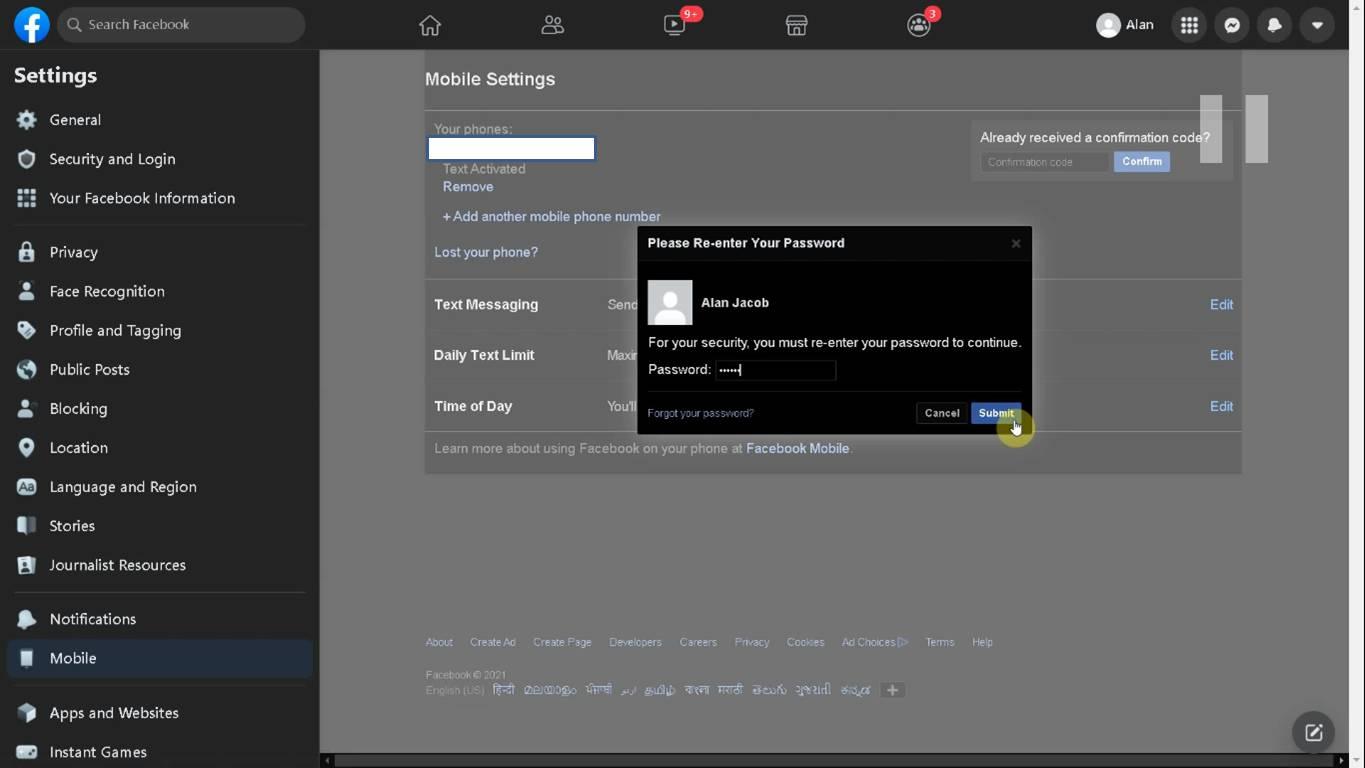Open the Messenger icon
Screen dimensions: 1365x768
click(x=1232, y=25)
